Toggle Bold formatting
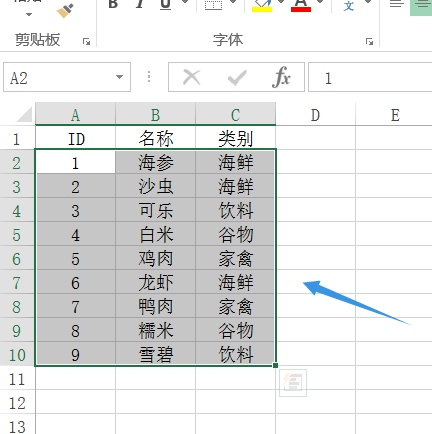The height and width of the screenshot is (434, 432). click(x=113, y=4)
